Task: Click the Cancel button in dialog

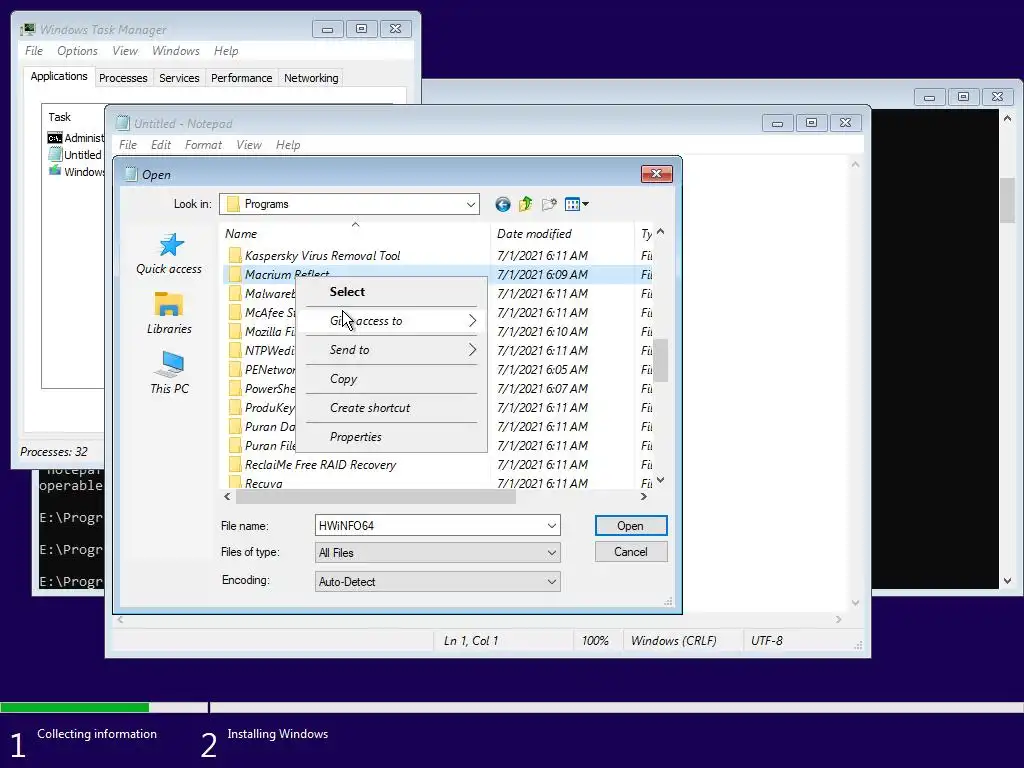Action: tap(631, 552)
